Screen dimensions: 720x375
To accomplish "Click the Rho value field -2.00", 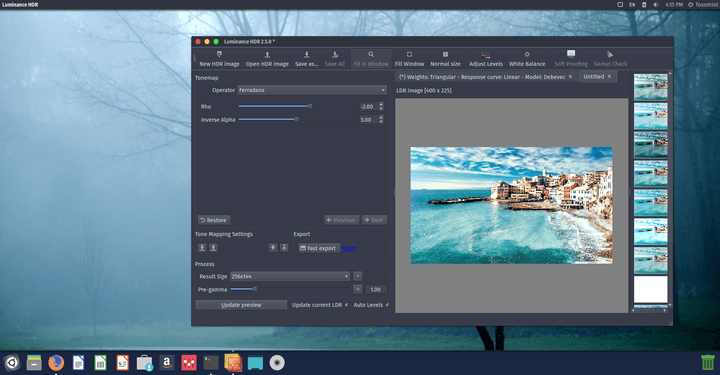I will (368, 106).
